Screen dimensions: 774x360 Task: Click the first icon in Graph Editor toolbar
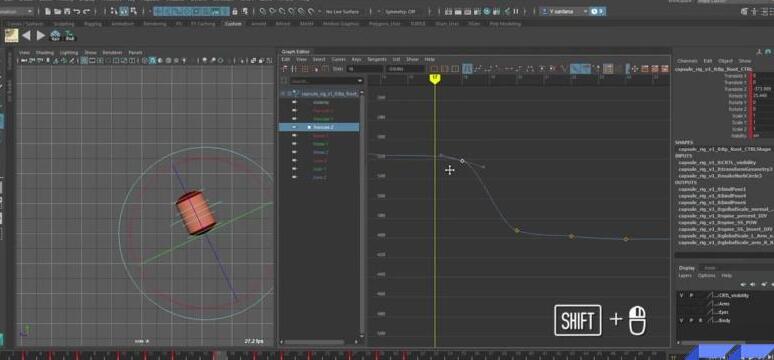(x=285, y=69)
